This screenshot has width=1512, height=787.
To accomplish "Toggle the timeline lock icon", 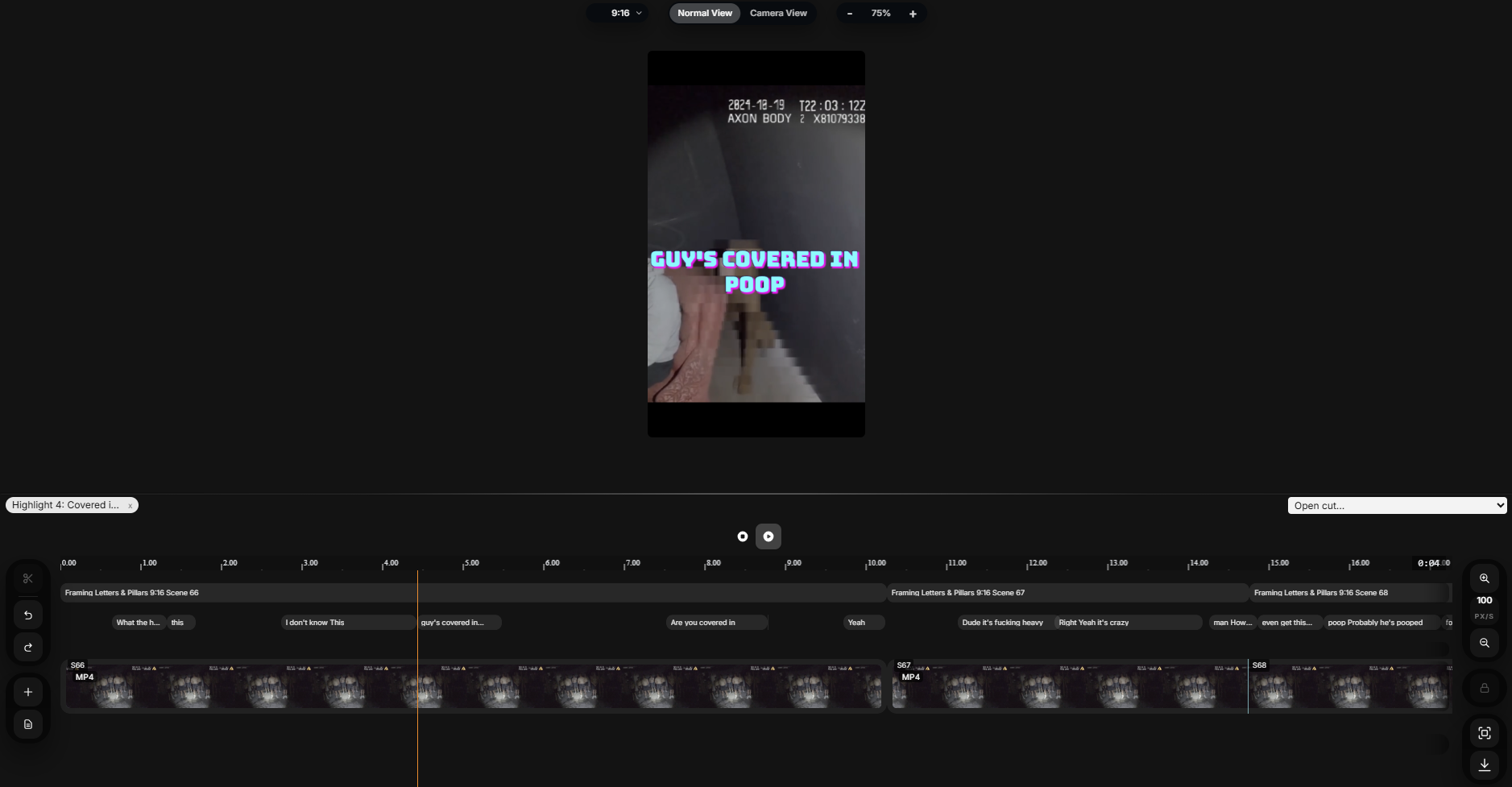I will pos(1485,688).
